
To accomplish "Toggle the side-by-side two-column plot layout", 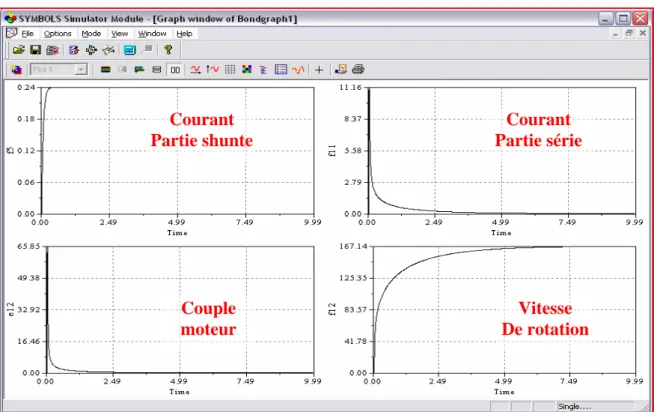I will pos(175,70).
